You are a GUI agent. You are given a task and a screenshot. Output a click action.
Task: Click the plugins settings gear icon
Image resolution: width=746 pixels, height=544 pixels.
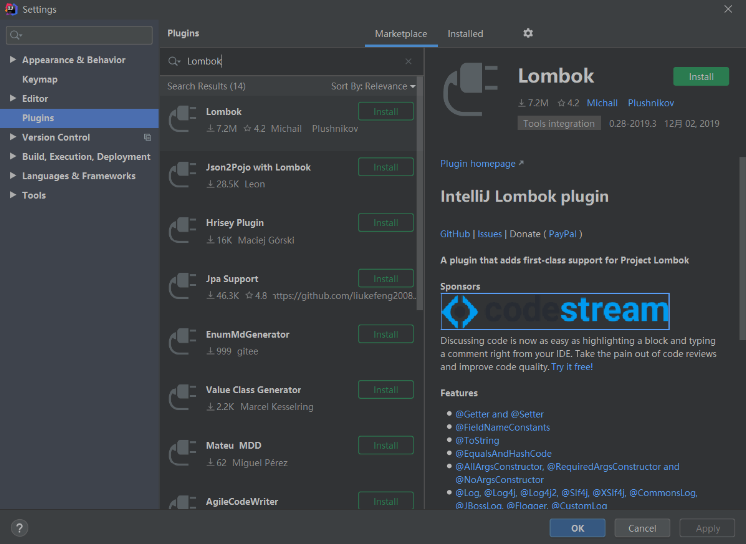528,34
